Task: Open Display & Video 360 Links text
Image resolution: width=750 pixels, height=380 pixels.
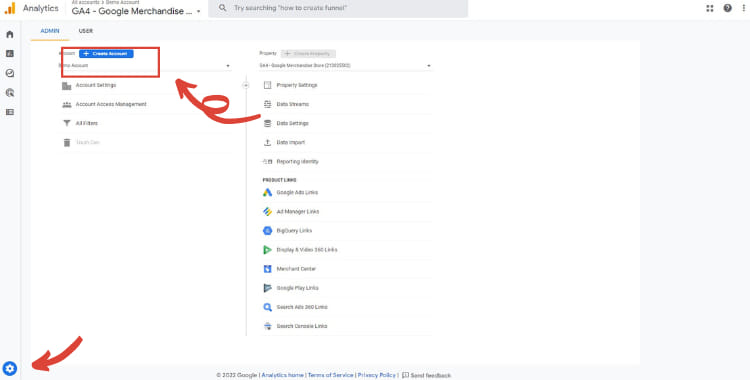Action: (x=307, y=250)
